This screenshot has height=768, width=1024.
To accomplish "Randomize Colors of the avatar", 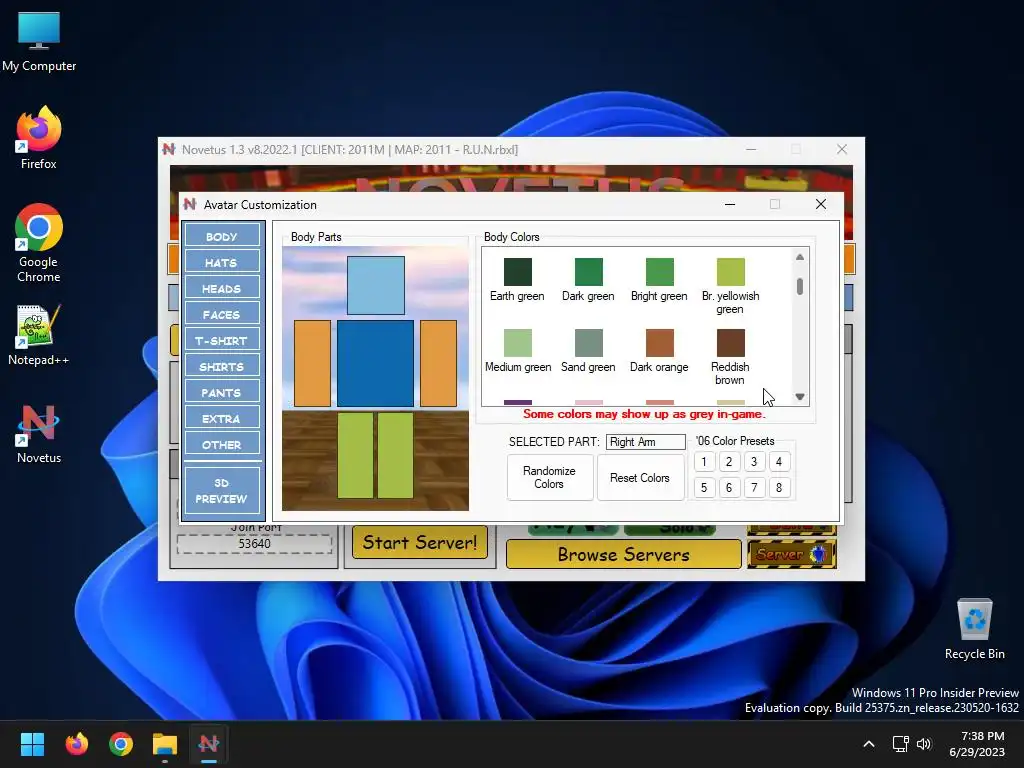I will click(x=550, y=477).
